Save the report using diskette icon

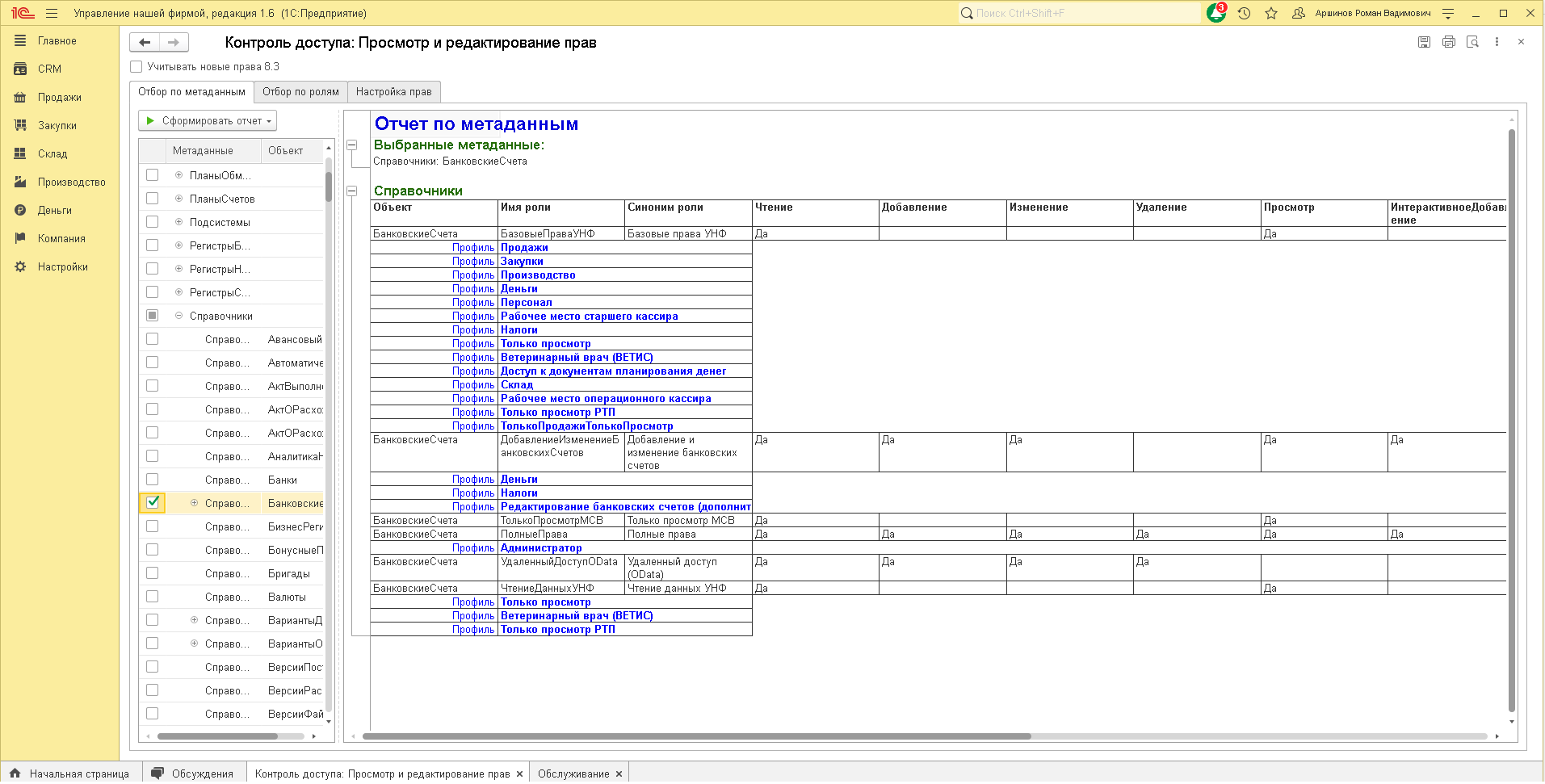coord(1425,42)
